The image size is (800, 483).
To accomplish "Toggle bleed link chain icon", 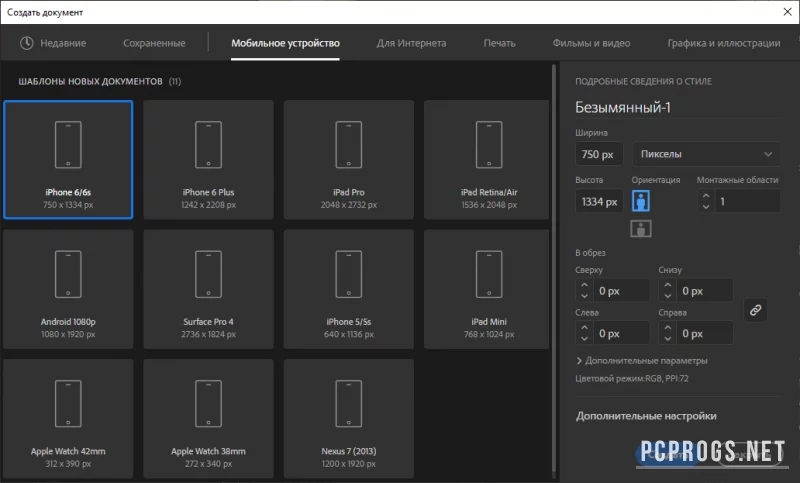I will coord(756,310).
